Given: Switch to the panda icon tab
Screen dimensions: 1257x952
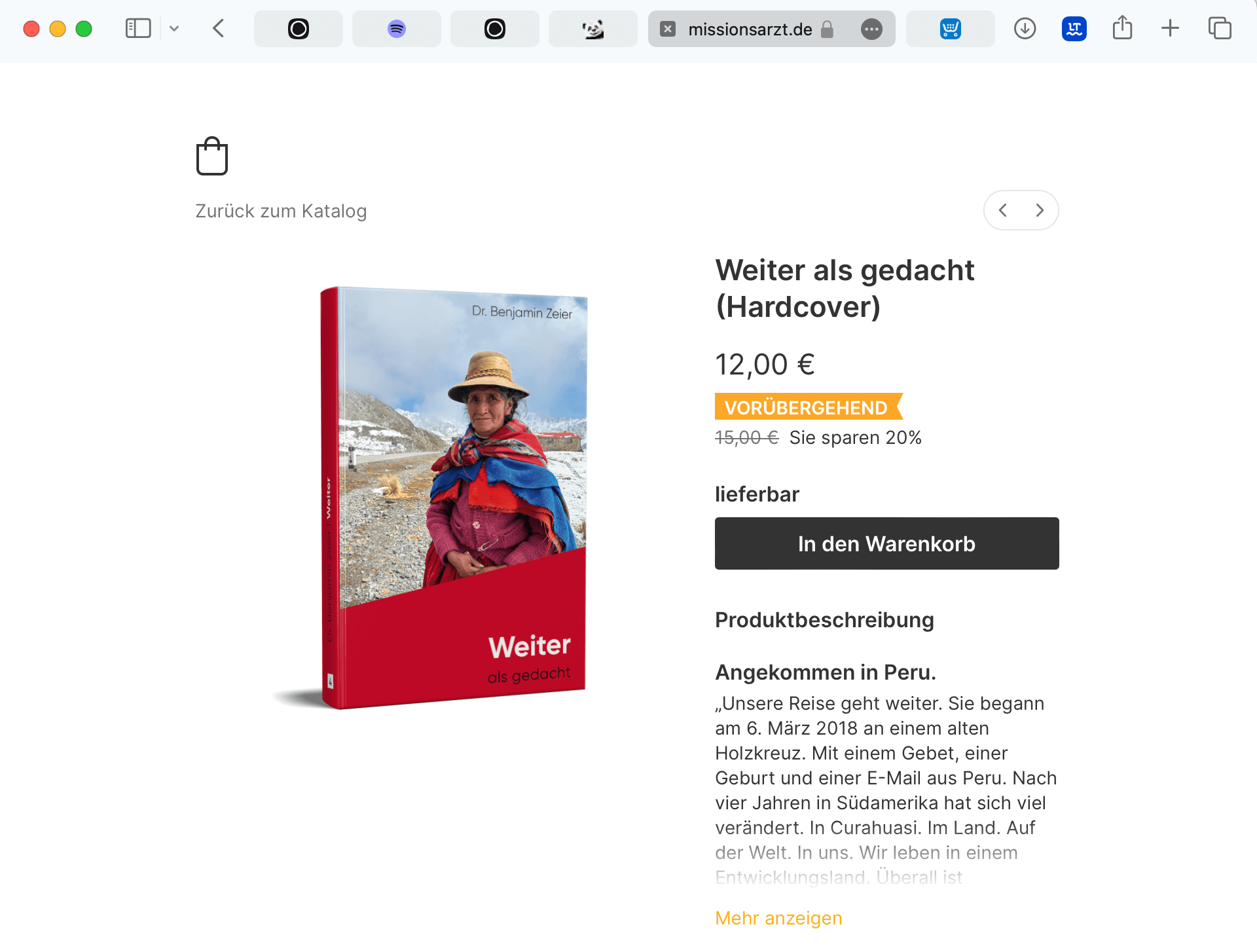Looking at the screenshot, I should (x=593, y=29).
